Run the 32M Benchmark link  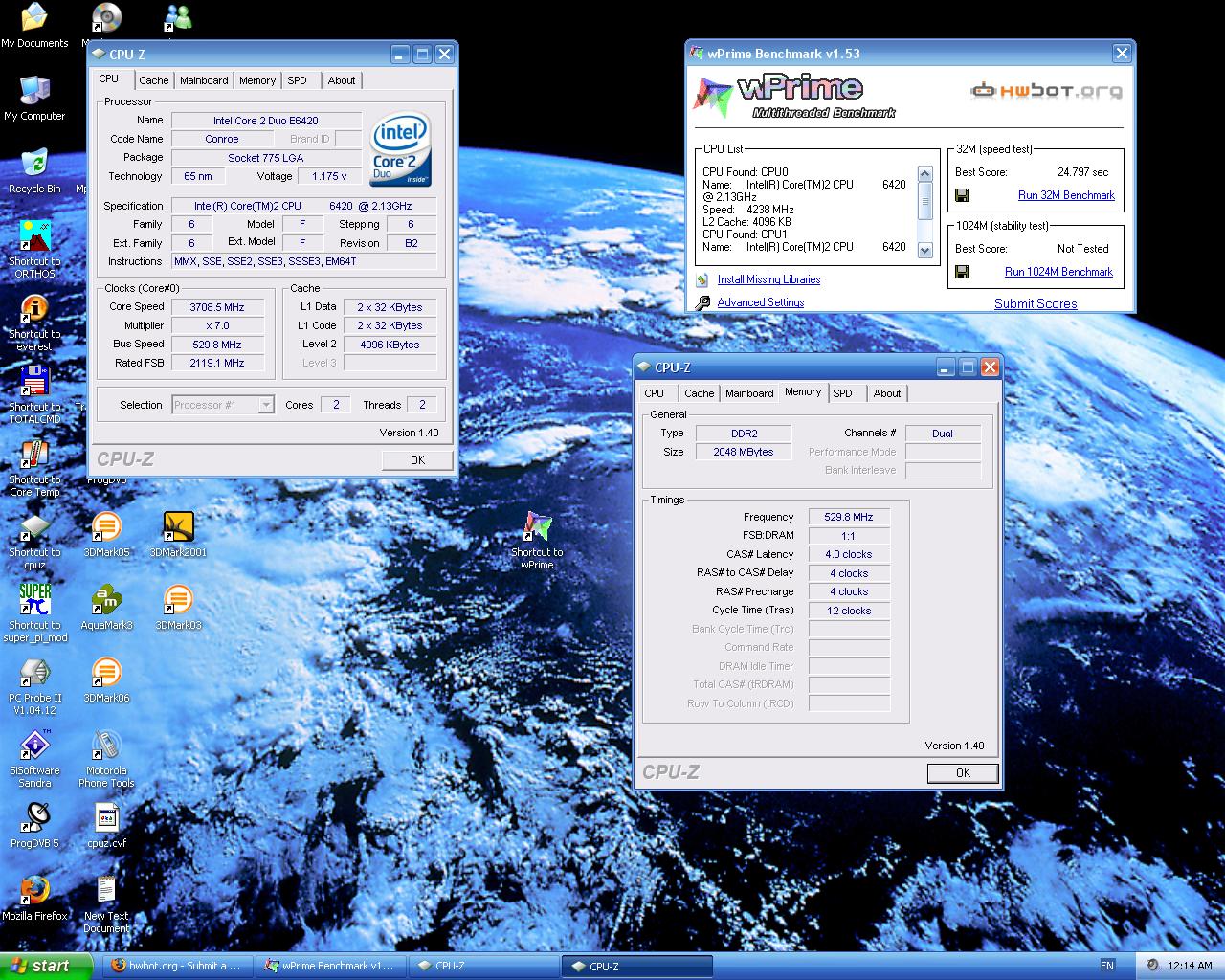(x=1066, y=195)
